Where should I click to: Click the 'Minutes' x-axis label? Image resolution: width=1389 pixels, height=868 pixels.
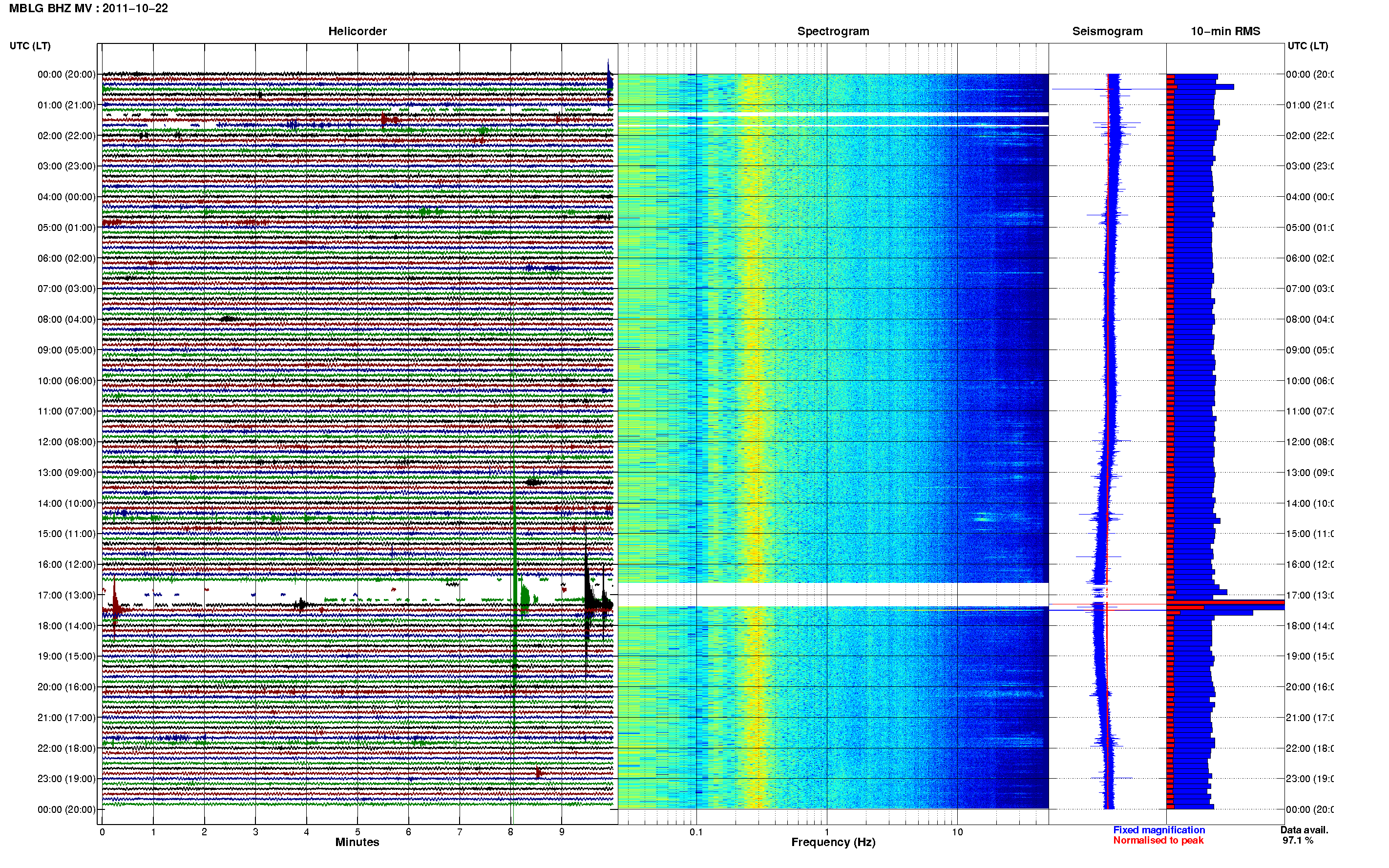357,842
